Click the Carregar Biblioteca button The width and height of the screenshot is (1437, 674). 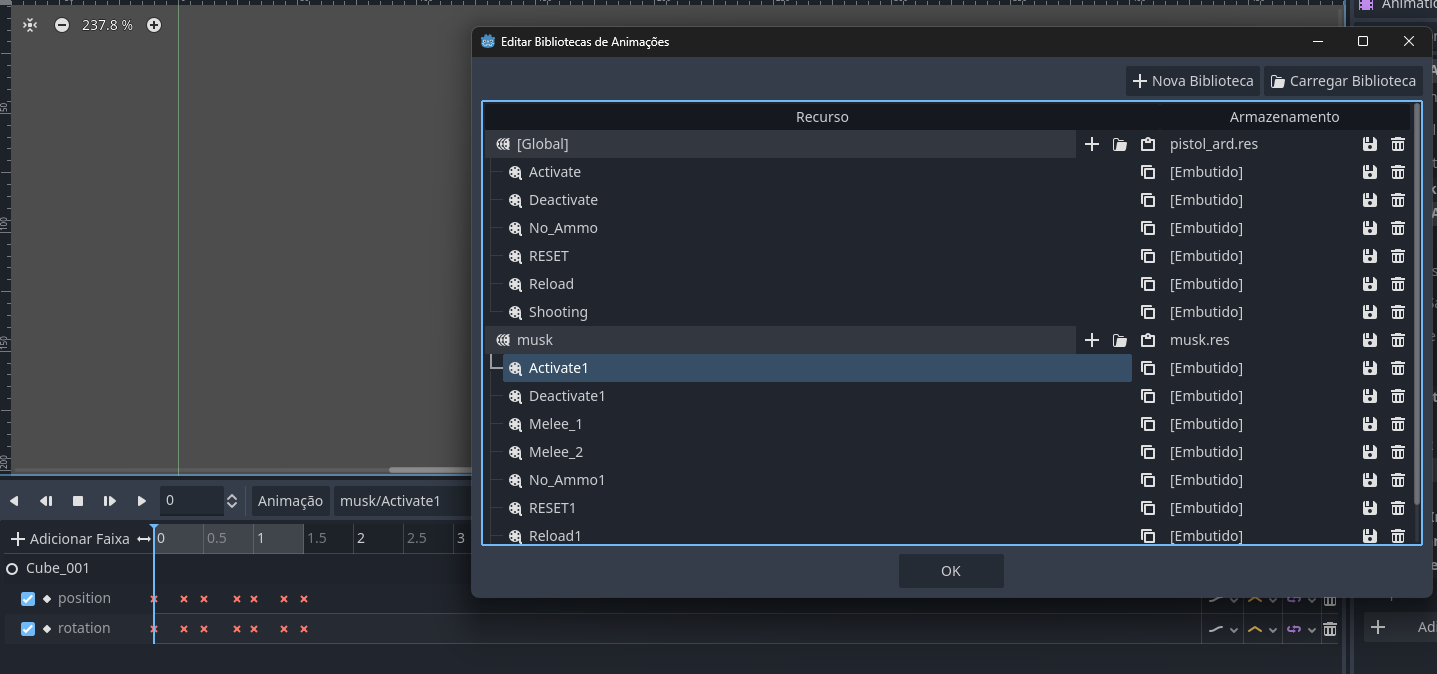[1343, 81]
